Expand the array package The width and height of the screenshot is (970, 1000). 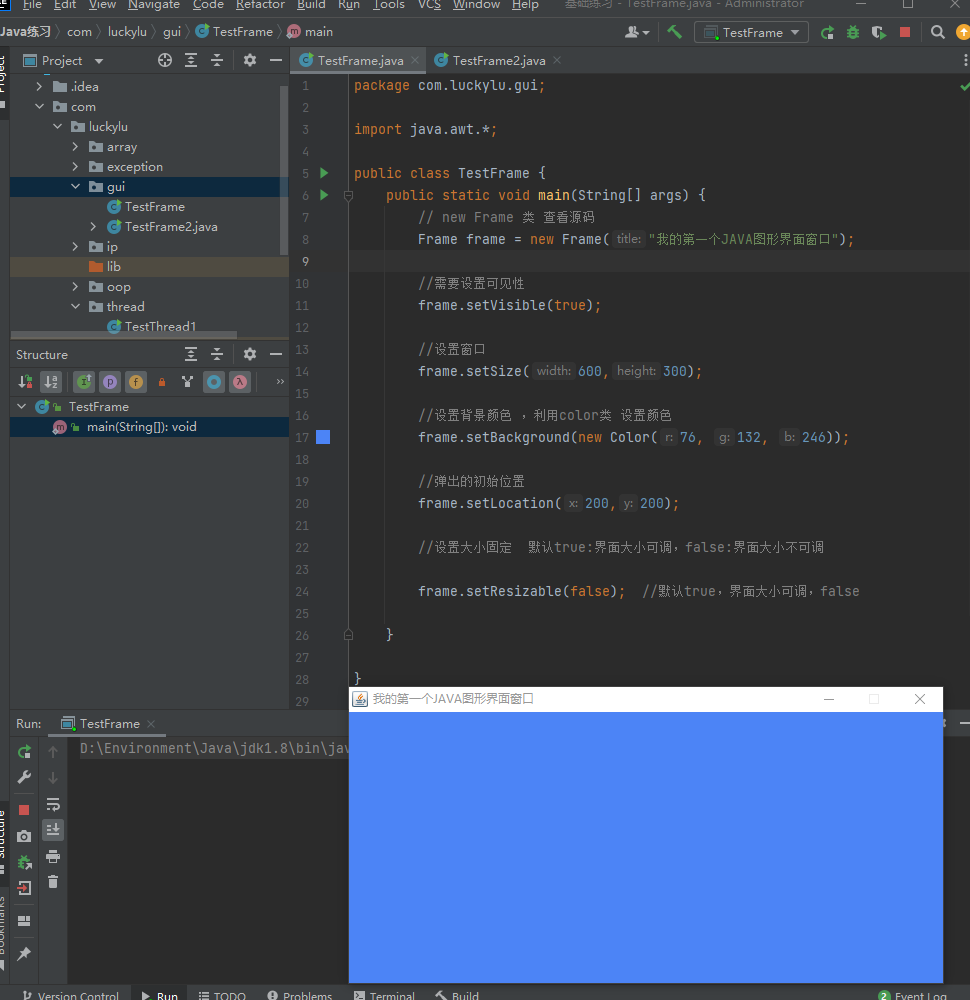point(75,147)
